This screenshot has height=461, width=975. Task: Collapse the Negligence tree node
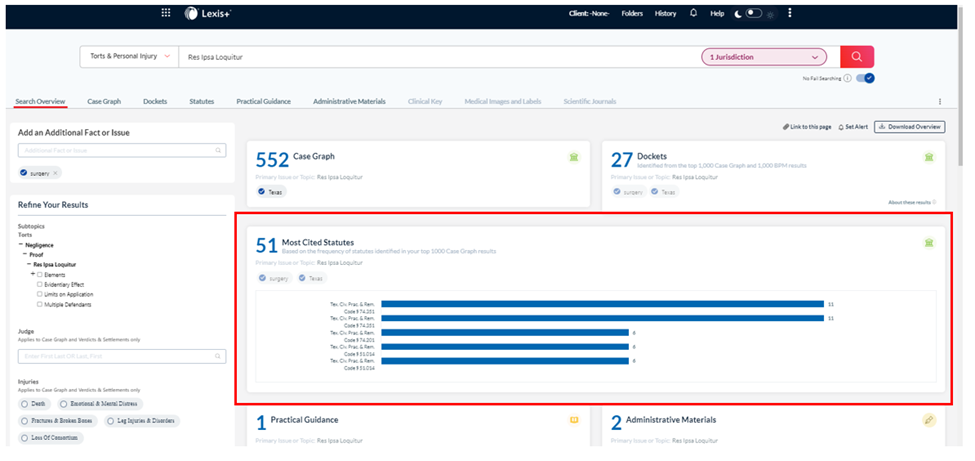(x=21, y=245)
